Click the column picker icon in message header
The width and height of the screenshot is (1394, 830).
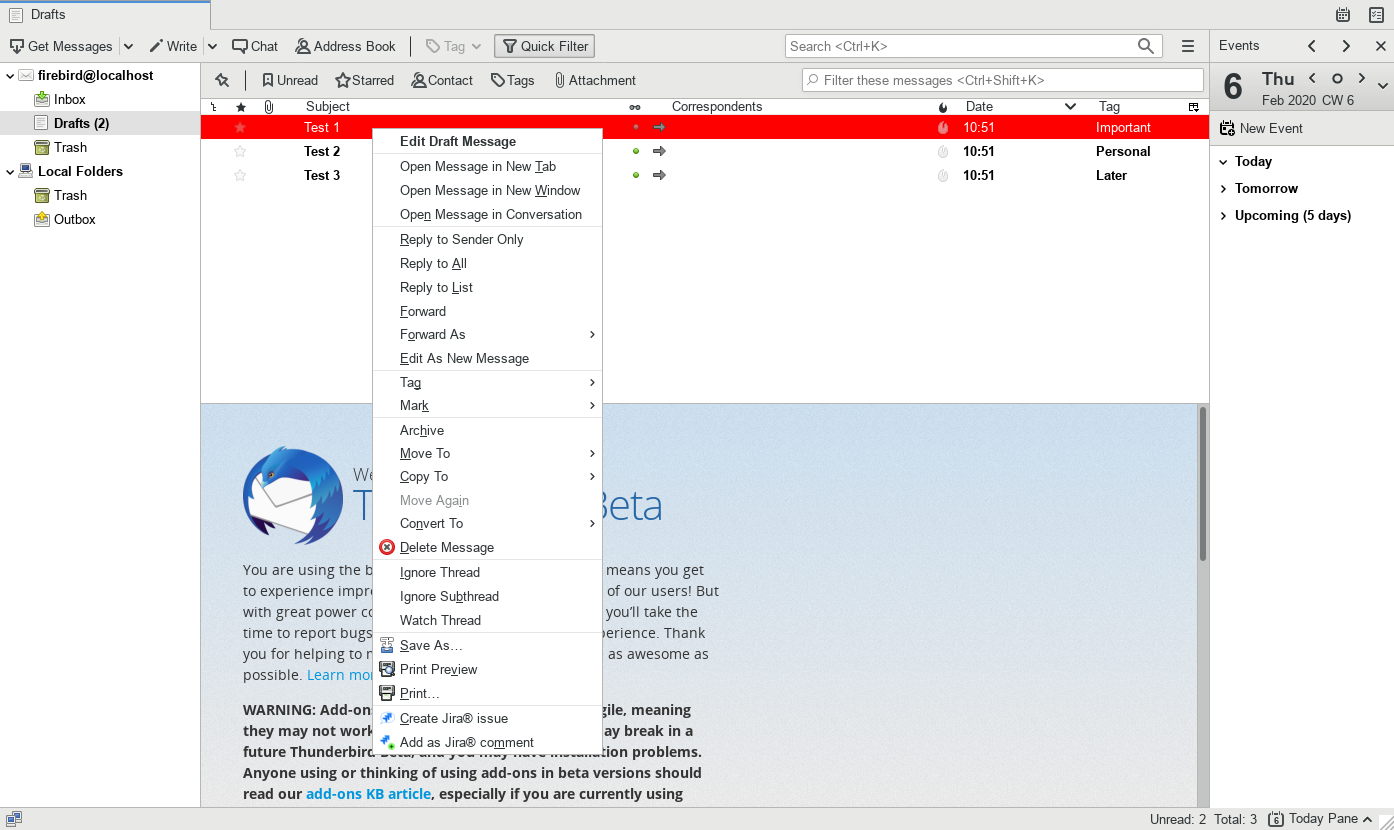click(1193, 106)
